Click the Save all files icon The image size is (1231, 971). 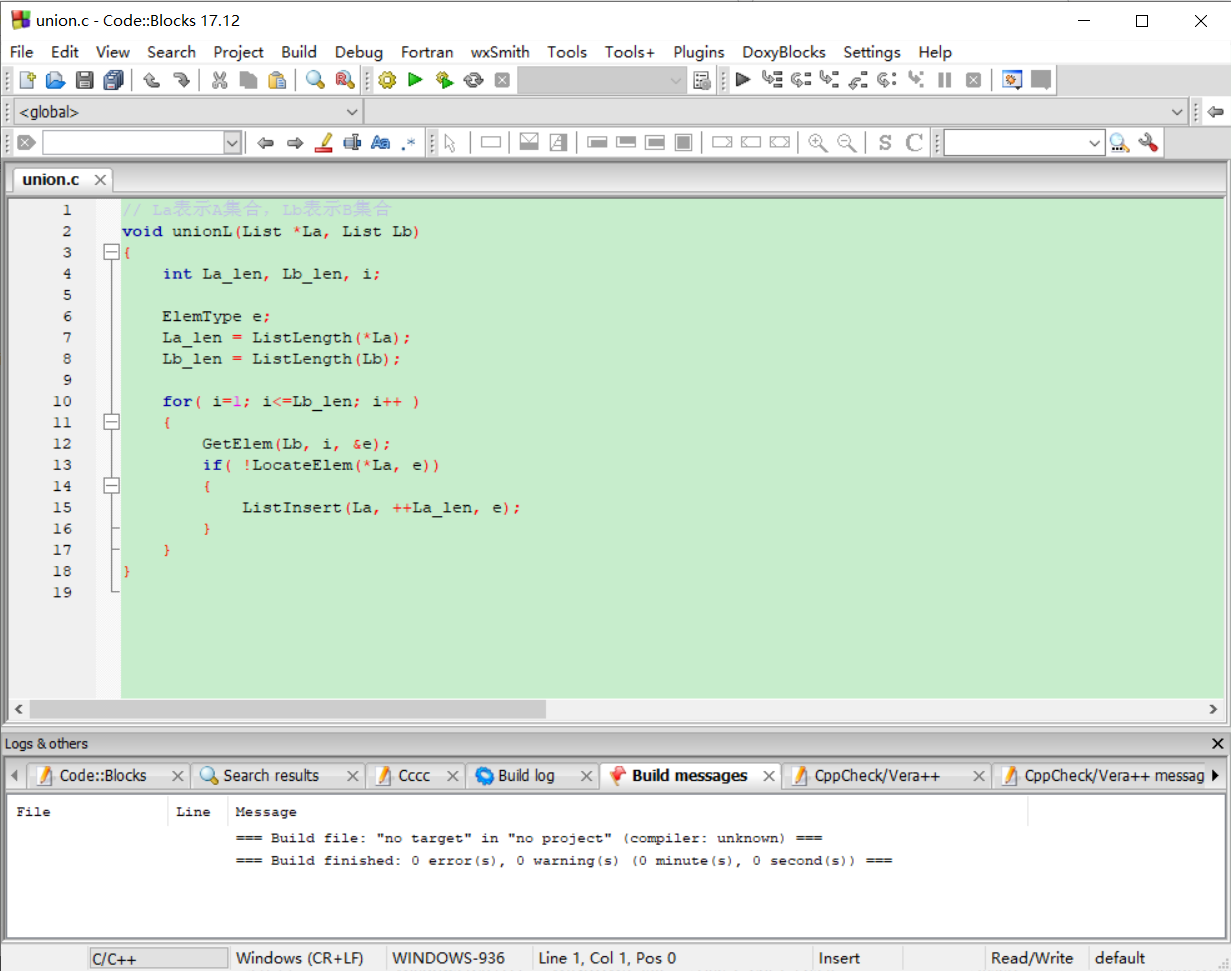[x=114, y=80]
